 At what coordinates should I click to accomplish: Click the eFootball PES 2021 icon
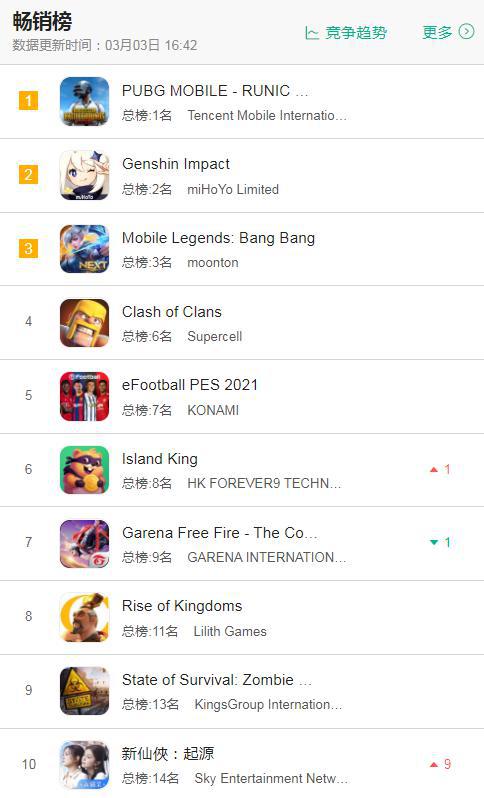pyautogui.click(x=84, y=396)
